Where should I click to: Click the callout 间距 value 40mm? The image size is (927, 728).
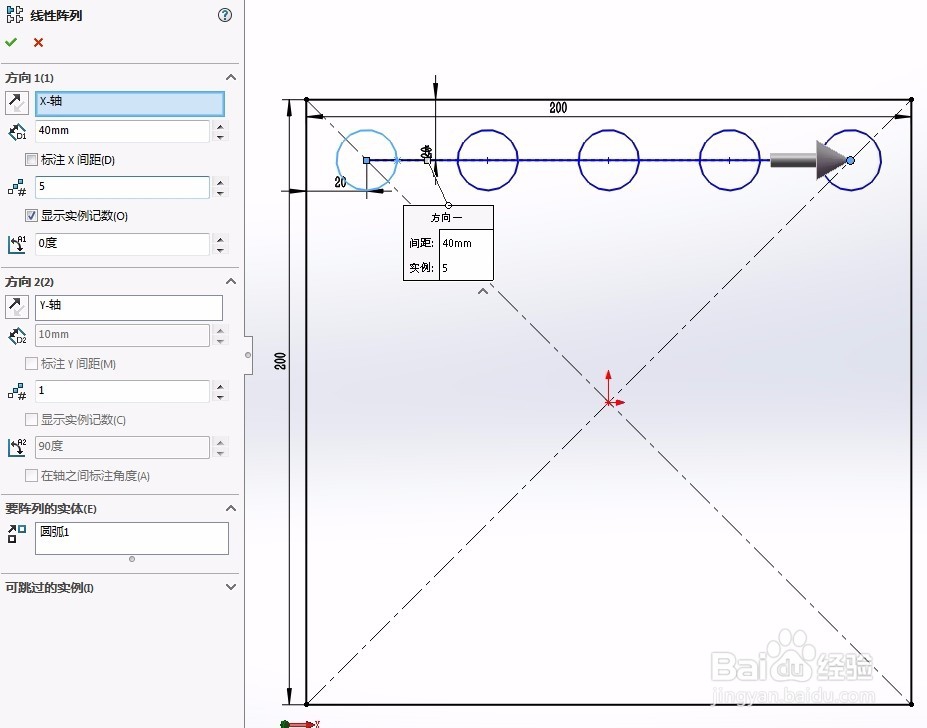pos(466,242)
